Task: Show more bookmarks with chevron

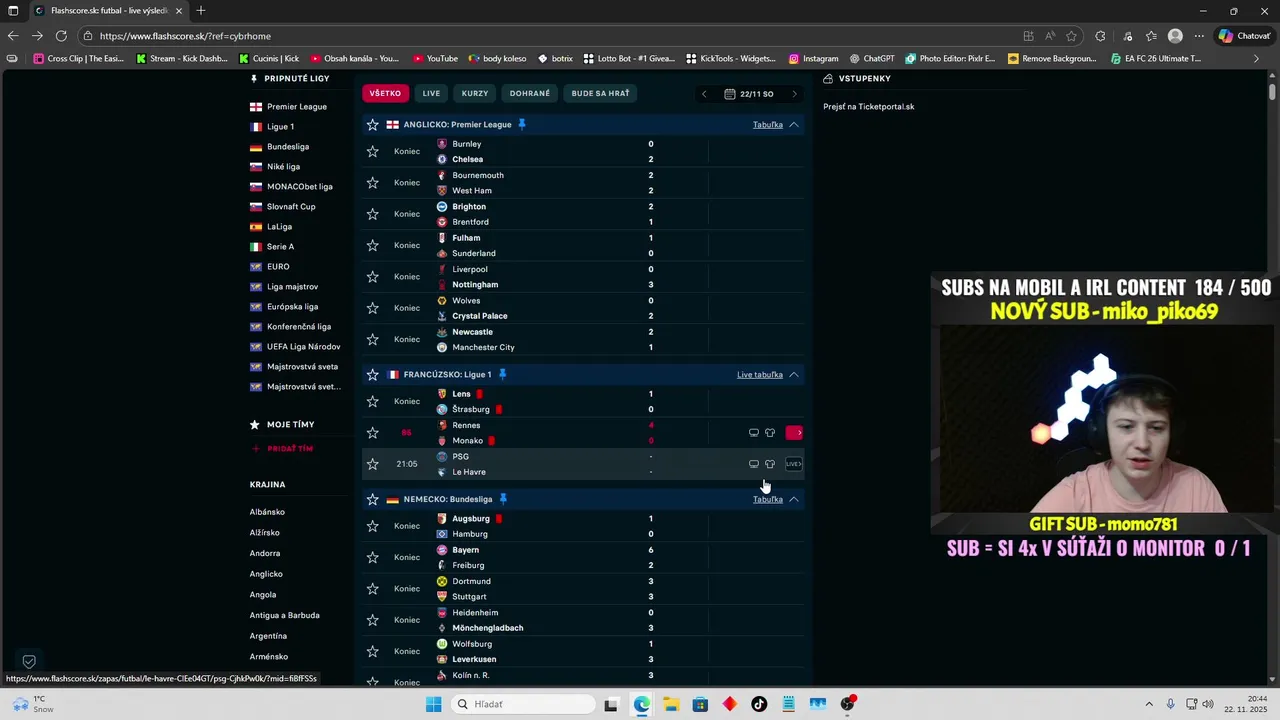Action: tap(1256, 58)
